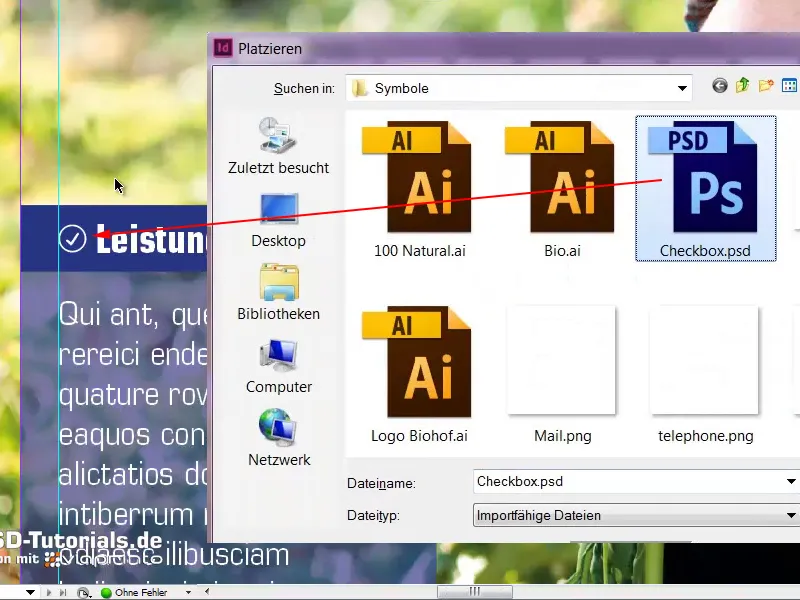Select the Checkbox.psd Photoshop file
Screen dimensions: 800x600
[706, 188]
